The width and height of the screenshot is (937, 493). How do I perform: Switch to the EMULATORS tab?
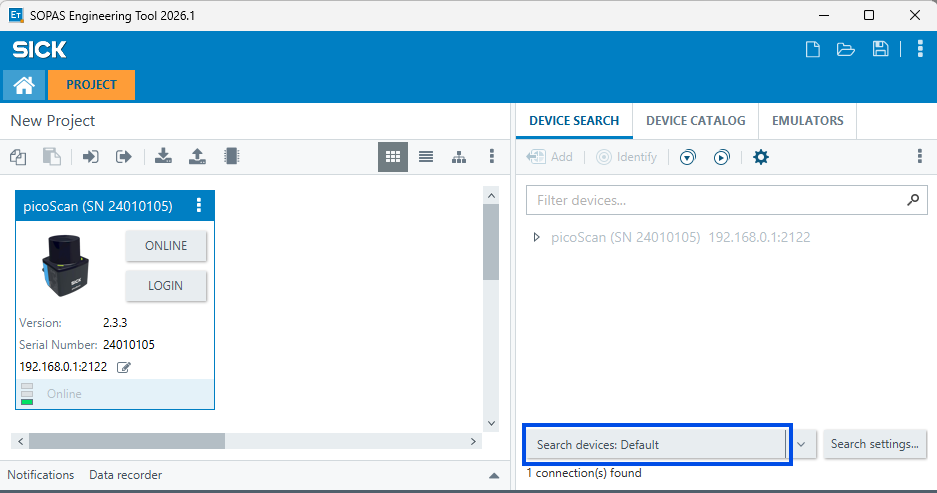pos(807,121)
